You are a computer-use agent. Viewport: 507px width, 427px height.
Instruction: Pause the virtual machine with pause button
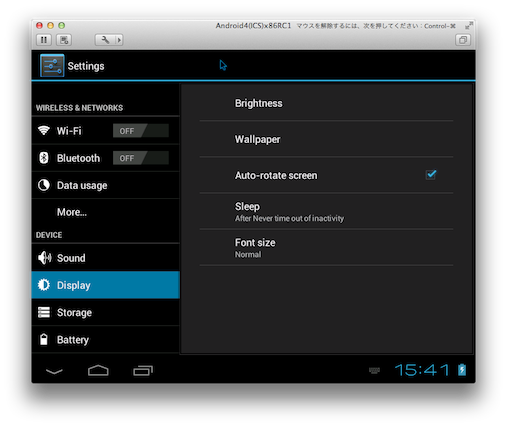coord(44,40)
